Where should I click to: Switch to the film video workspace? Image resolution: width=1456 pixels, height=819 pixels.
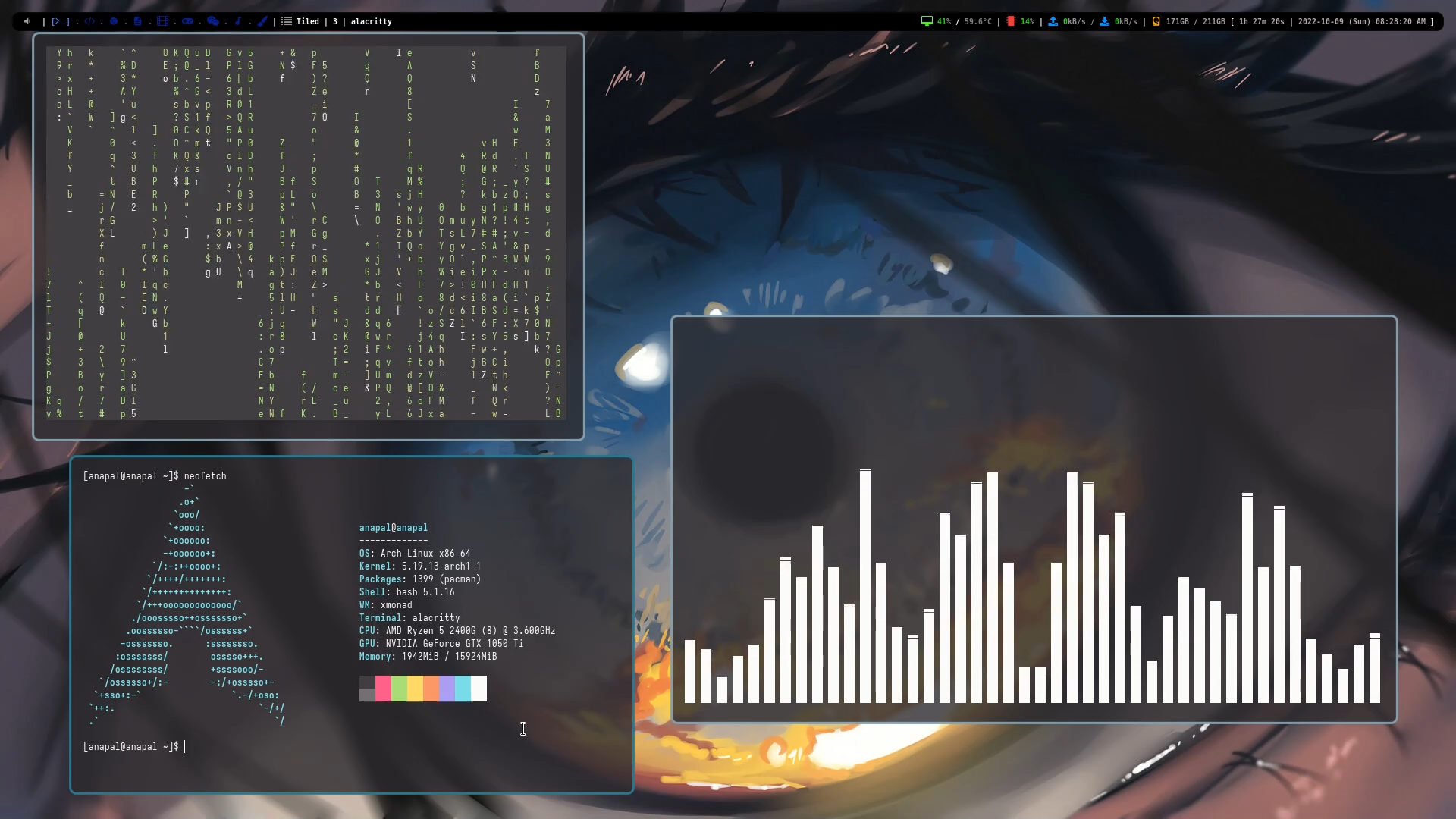(162, 21)
